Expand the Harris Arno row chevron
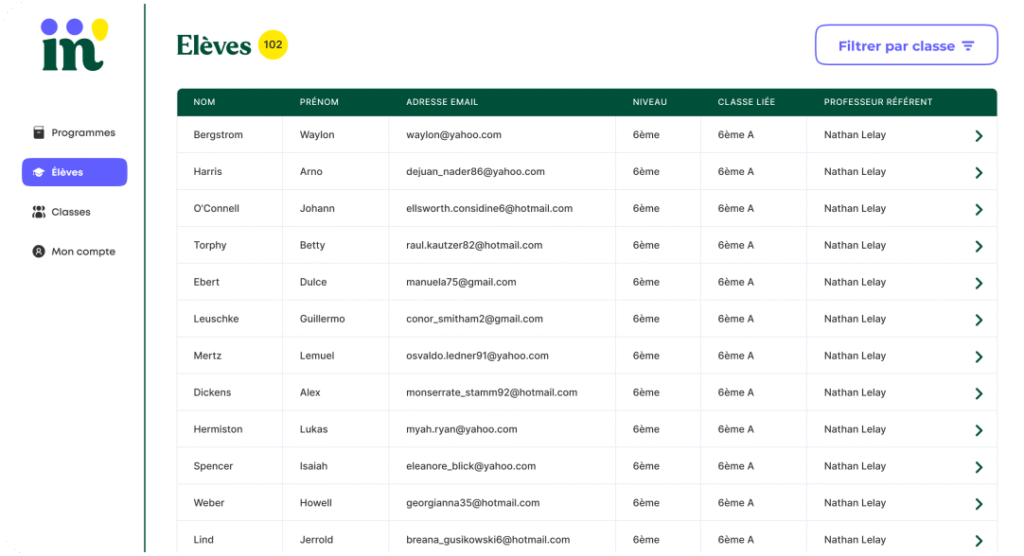This screenshot has height=556, width=1024. [x=978, y=173]
